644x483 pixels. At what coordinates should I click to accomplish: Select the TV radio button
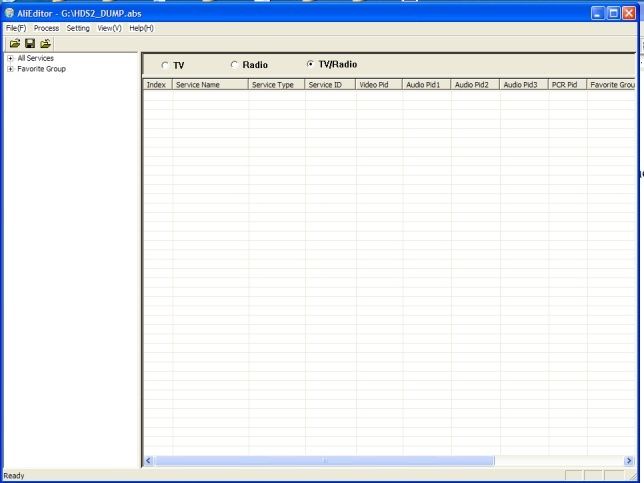pos(165,65)
